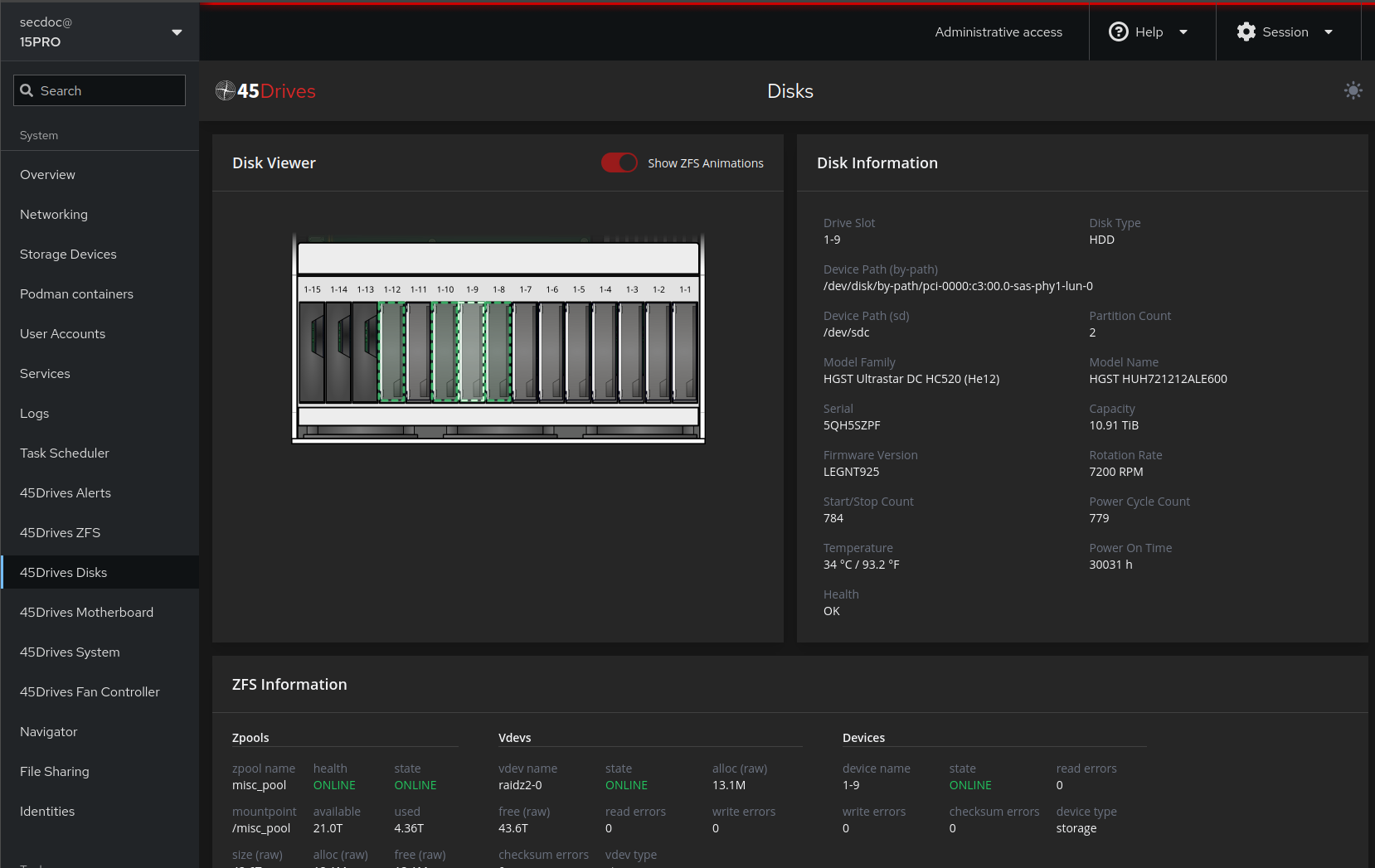
Task: Go to Networking page
Action: 100,214
